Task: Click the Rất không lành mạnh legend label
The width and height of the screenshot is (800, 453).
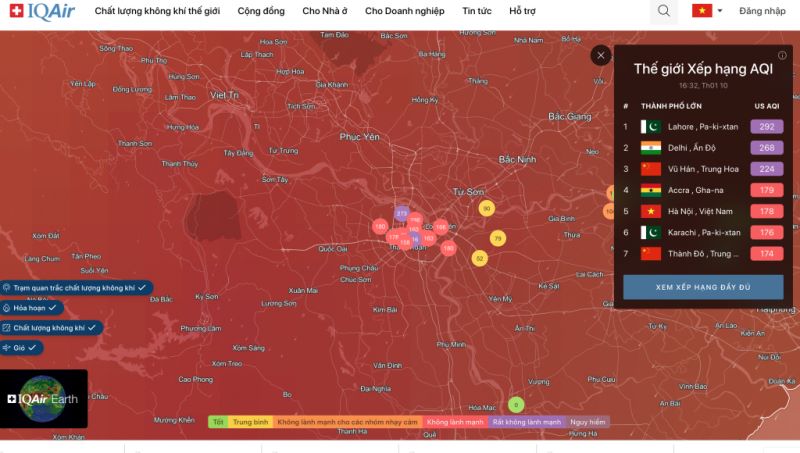Action: point(527,422)
